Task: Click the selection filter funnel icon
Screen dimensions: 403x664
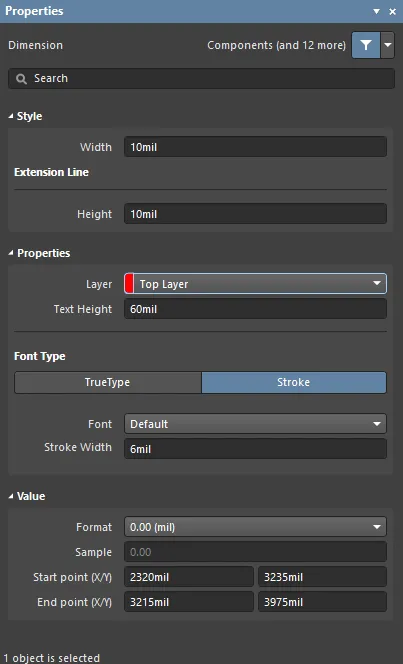Action: tap(366, 45)
